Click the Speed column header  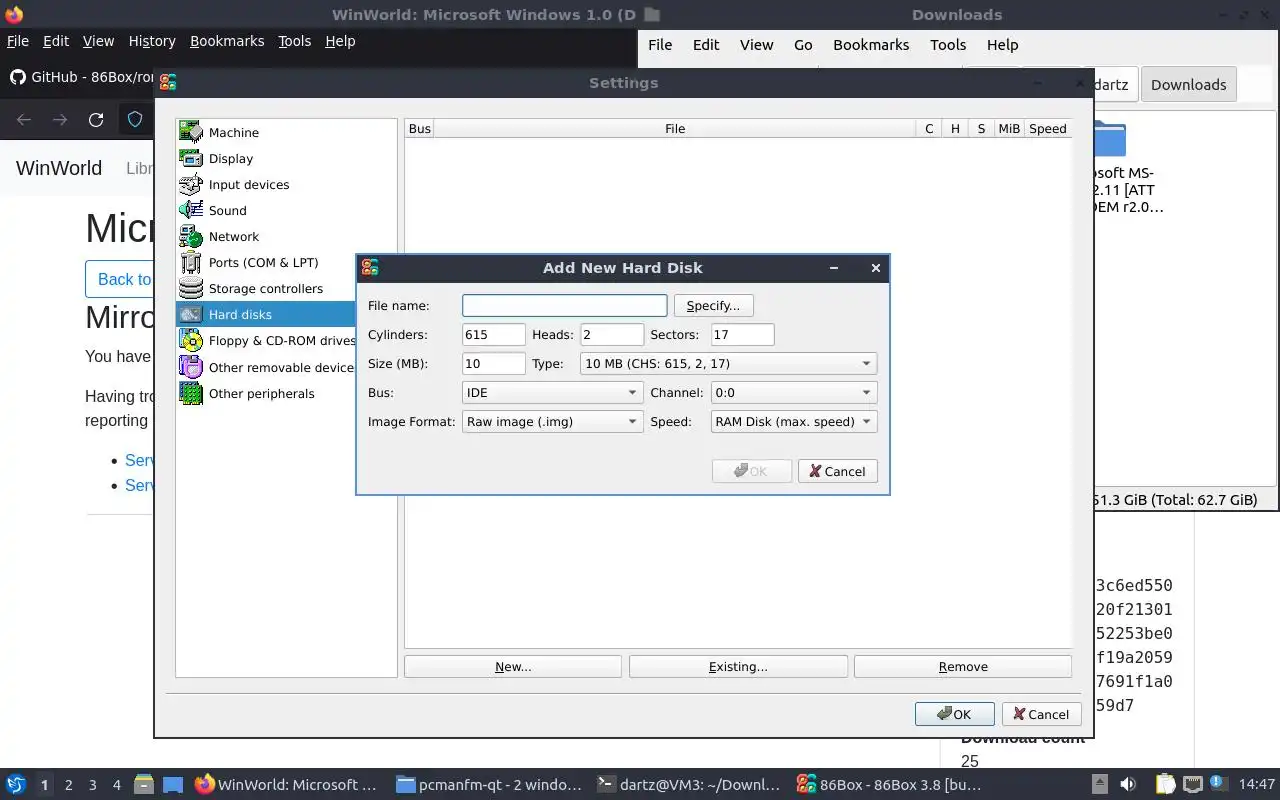(x=1047, y=128)
